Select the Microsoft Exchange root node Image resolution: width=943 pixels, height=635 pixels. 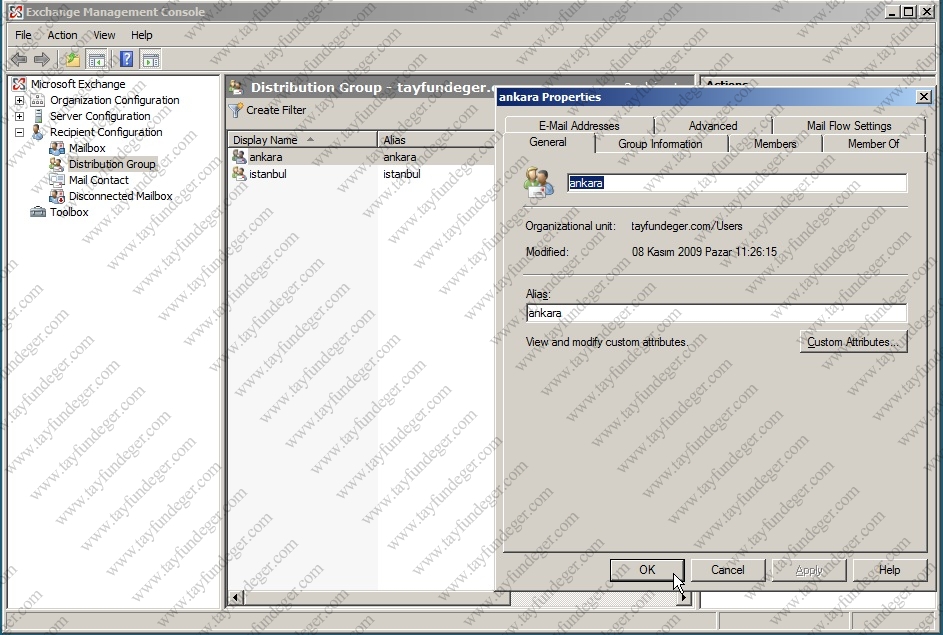point(78,84)
